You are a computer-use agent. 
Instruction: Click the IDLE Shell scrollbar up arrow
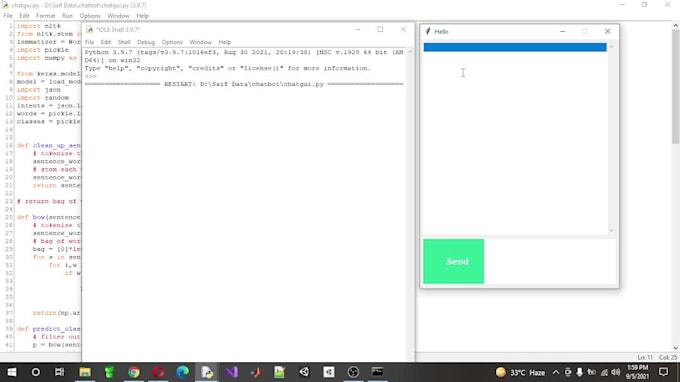[x=410, y=52]
